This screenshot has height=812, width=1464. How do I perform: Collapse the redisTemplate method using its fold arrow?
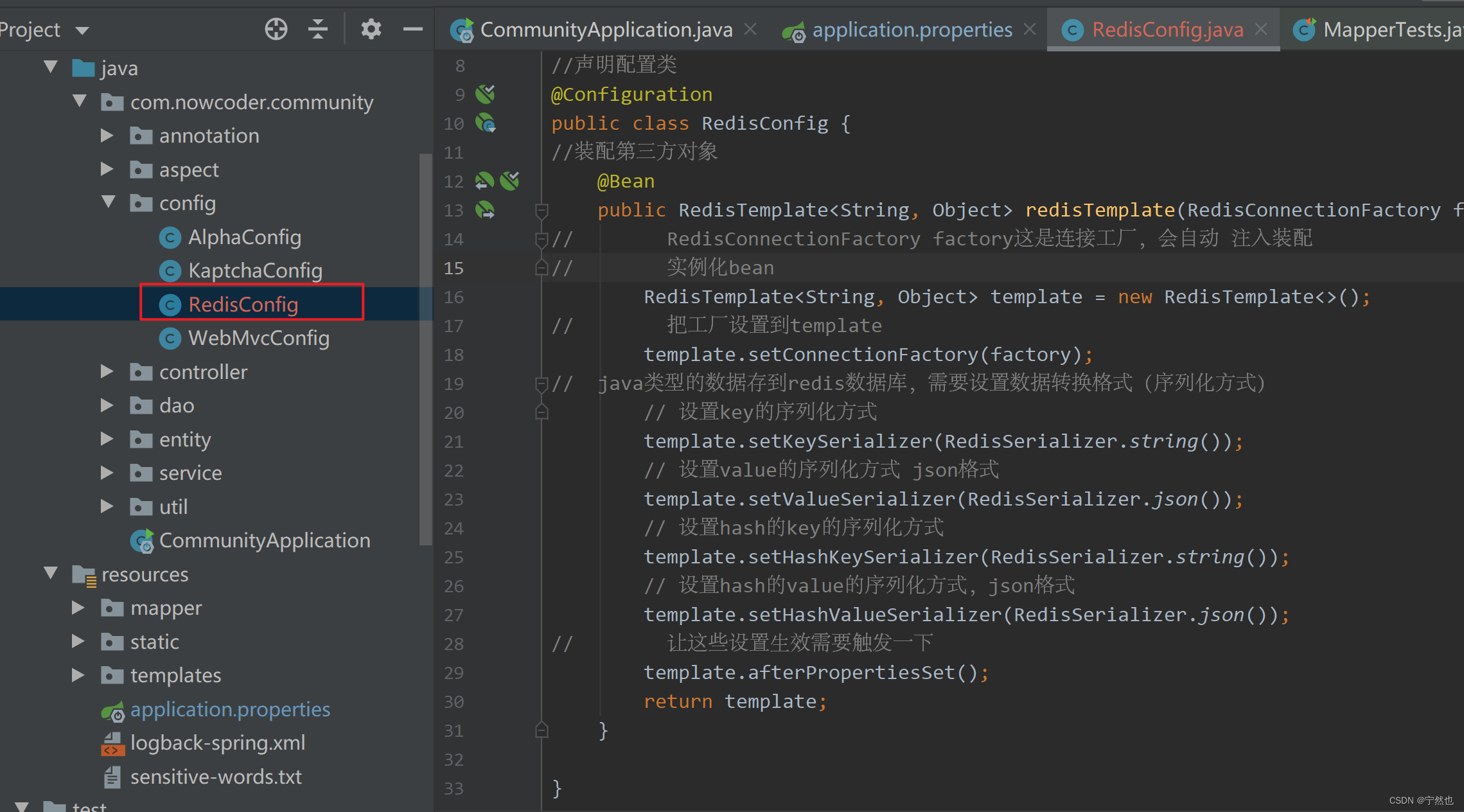point(541,210)
